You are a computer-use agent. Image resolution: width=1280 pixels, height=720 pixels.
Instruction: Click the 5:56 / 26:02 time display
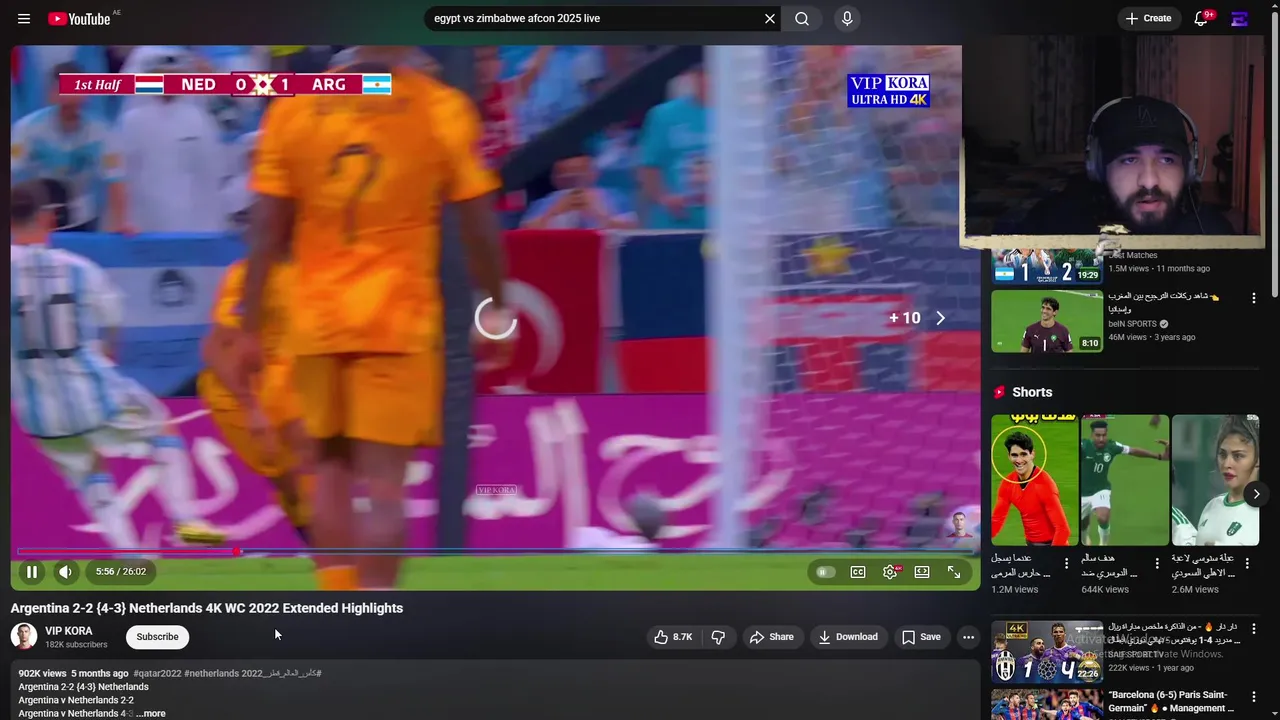click(121, 572)
